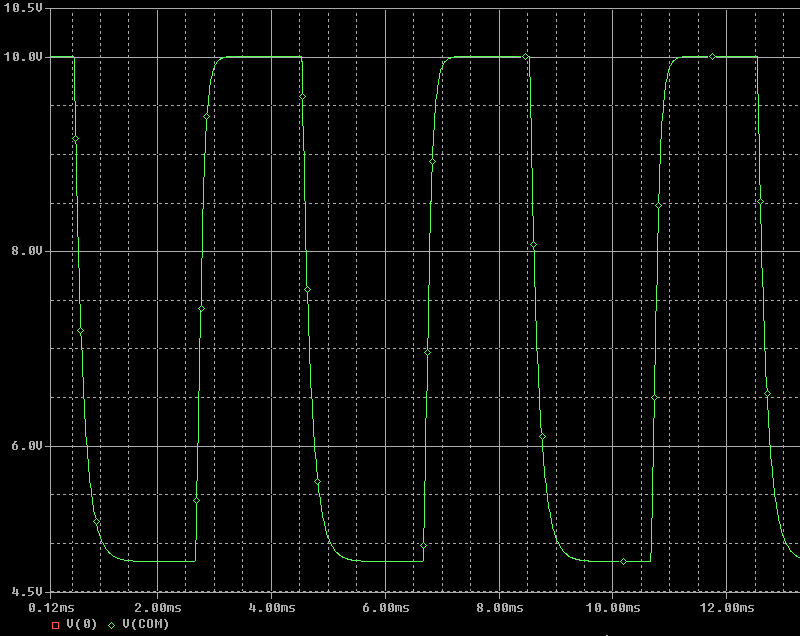Click the 8.00ms X-axis label
800x636 pixels.
pyautogui.click(x=499, y=607)
